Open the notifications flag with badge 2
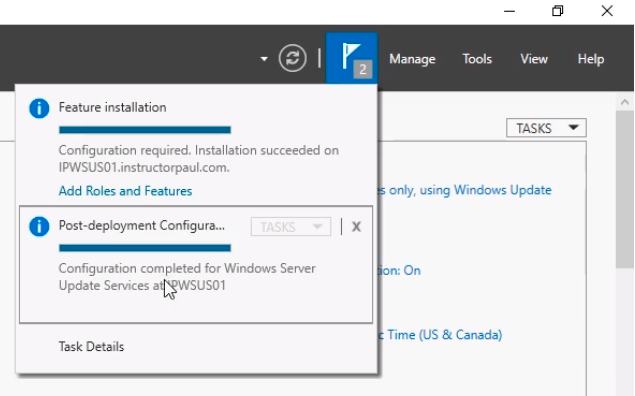Viewport: 635px width, 396px height. [352, 58]
